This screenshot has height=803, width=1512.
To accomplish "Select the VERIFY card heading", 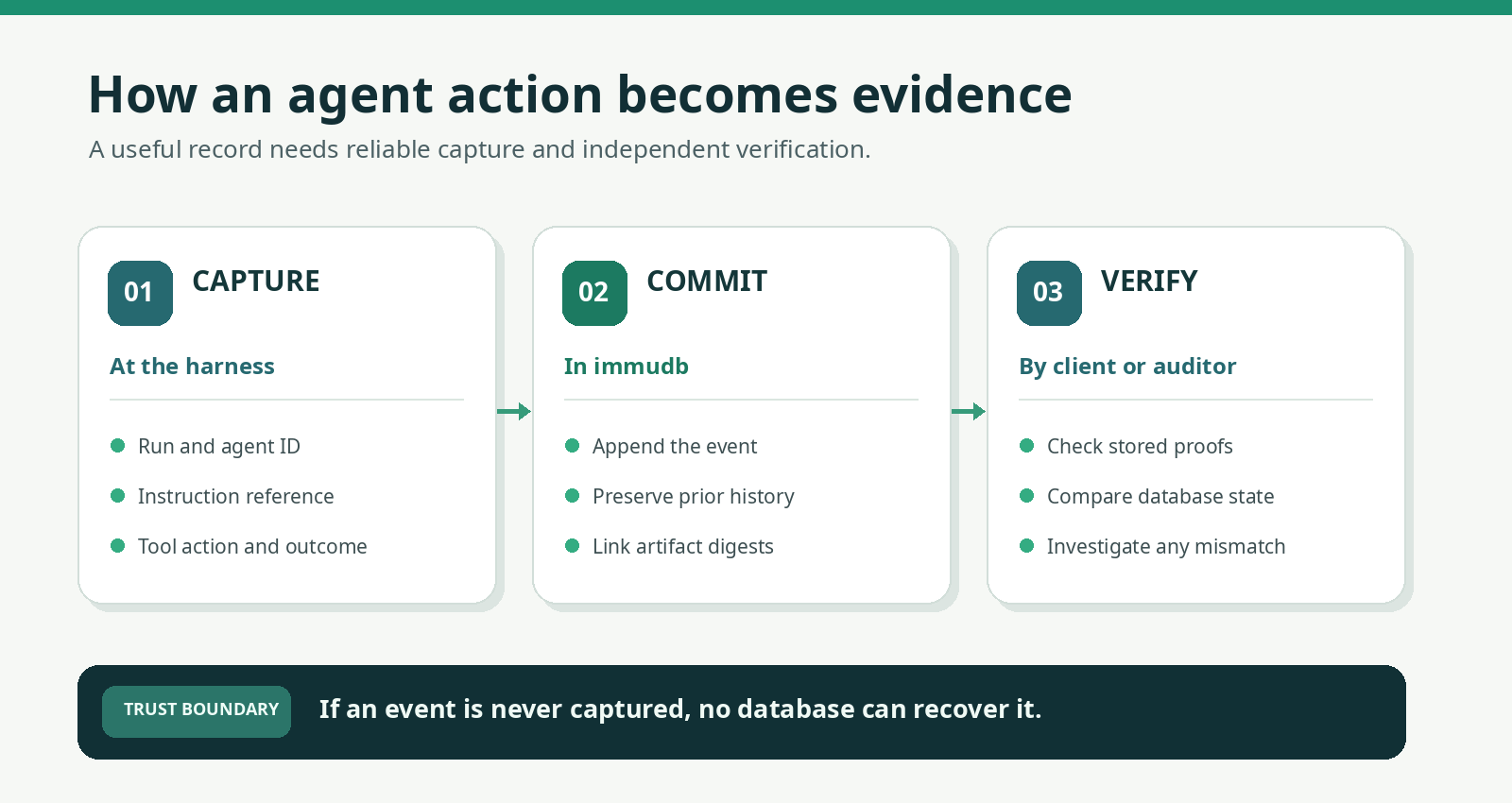I will pyautogui.click(x=1149, y=282).
